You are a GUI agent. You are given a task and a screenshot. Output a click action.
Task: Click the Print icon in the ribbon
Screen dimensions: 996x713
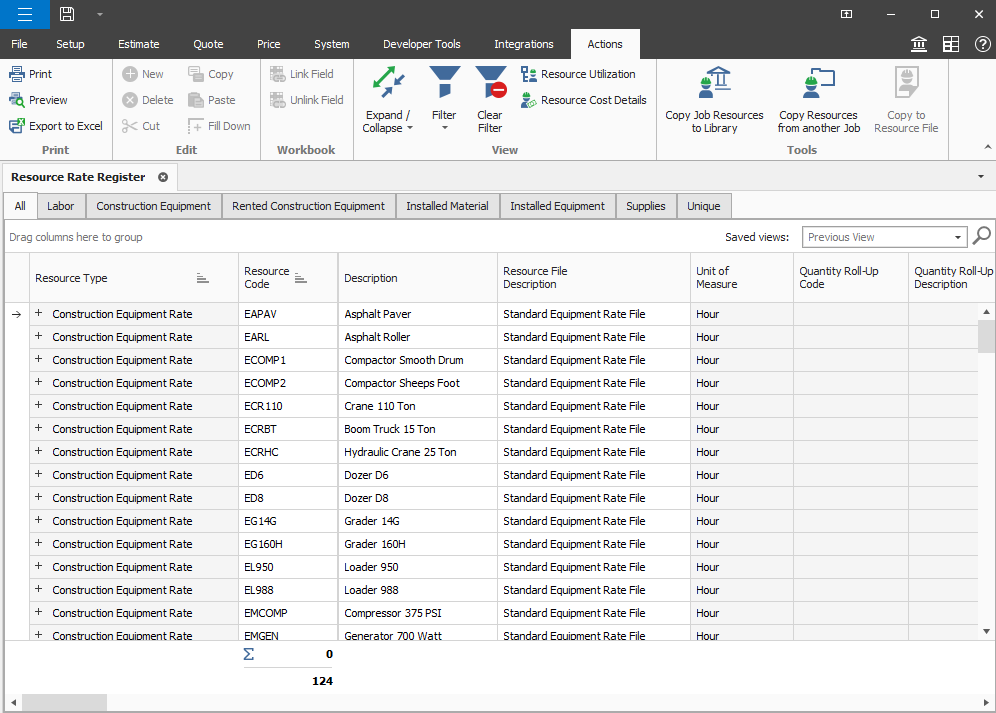pyautogui.click(x=17, y=74)
